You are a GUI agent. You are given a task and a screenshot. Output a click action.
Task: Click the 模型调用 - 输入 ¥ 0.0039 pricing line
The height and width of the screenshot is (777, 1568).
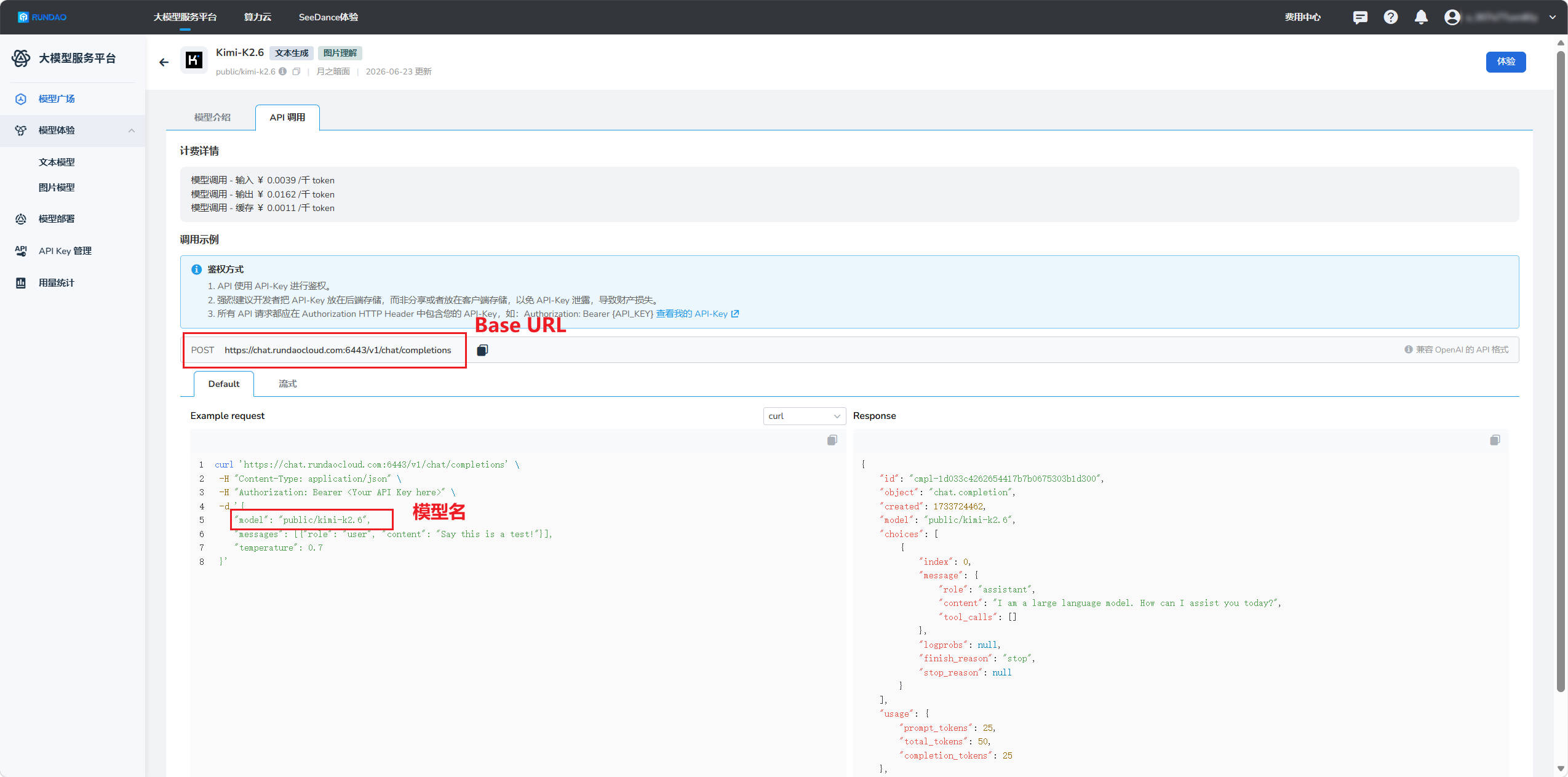263,180
